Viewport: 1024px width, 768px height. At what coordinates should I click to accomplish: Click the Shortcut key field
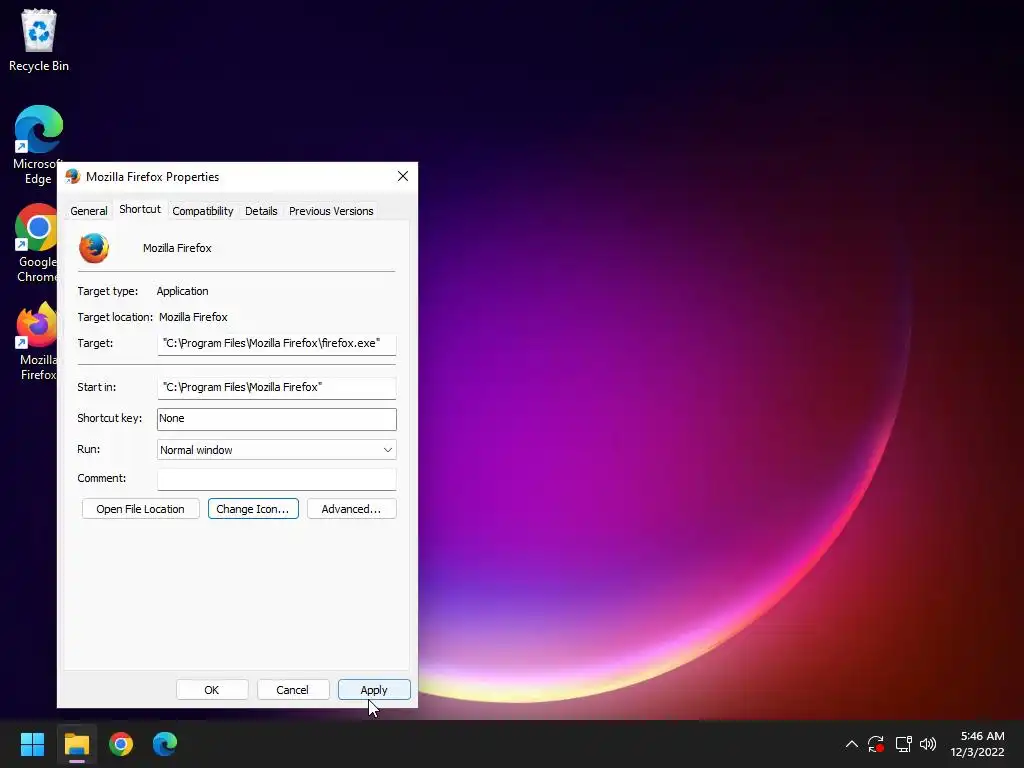click(x=277, y=419)
